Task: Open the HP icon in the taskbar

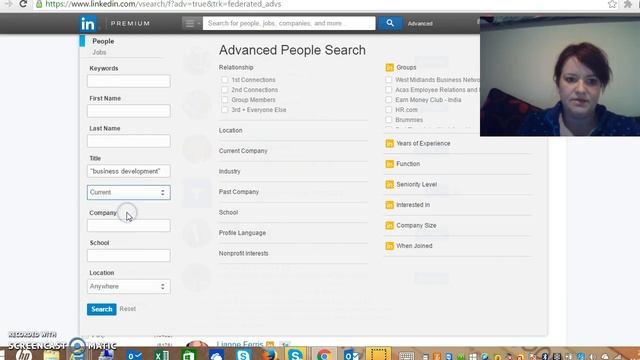Action: pos(24,354)
